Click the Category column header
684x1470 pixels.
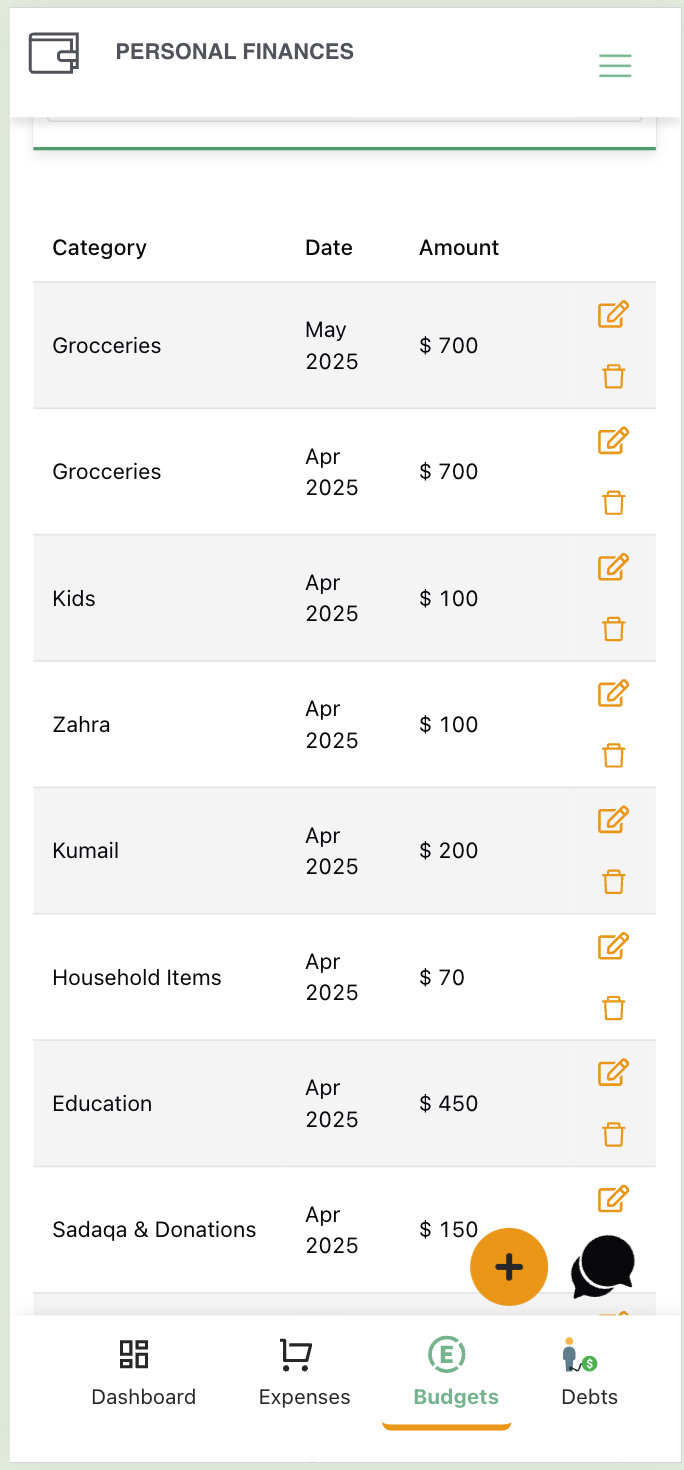[x=99, y=247]
